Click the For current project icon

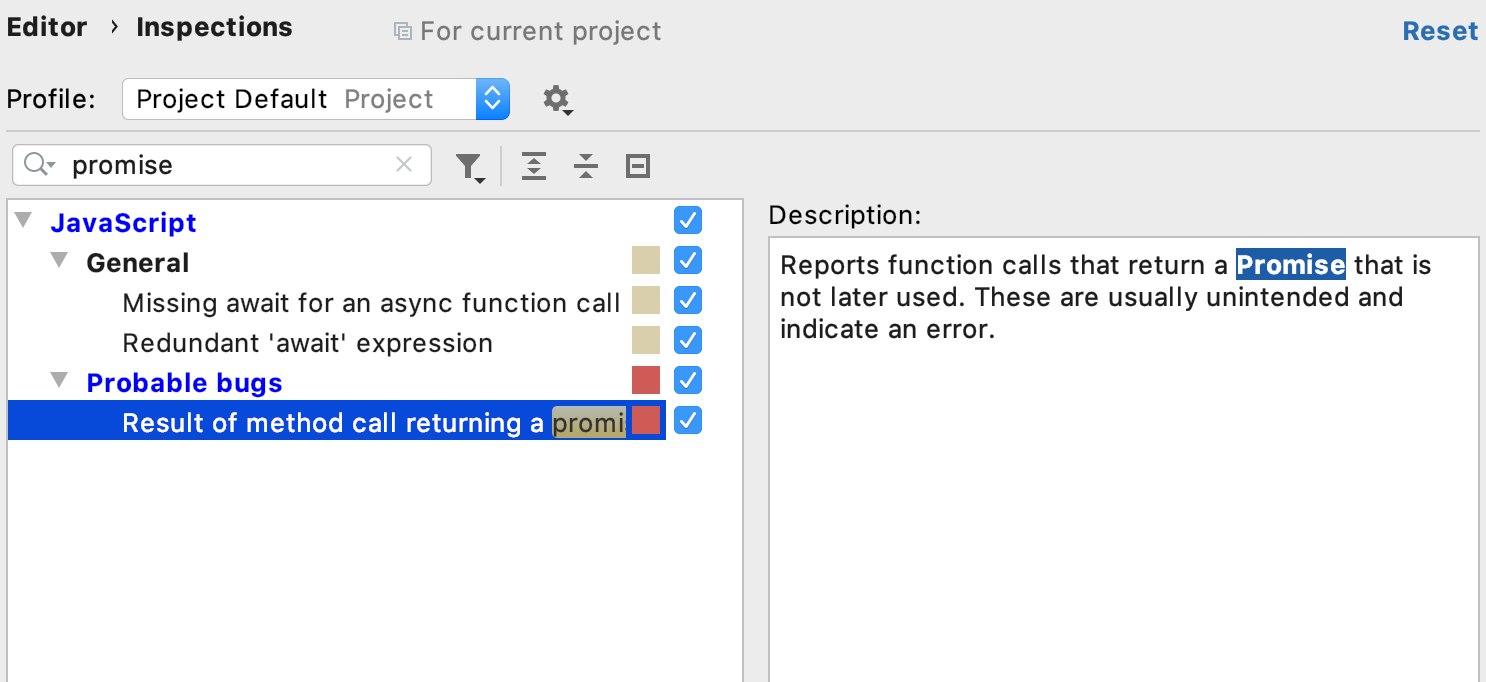[x=403, y=32]
